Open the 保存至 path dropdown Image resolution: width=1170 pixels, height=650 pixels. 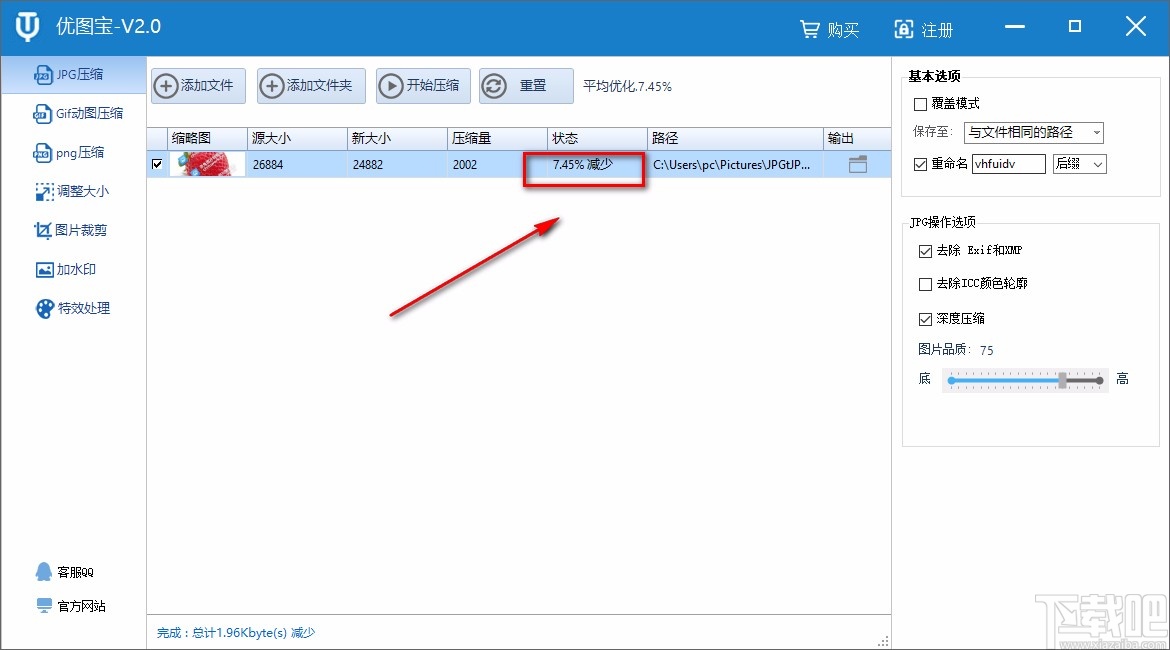1033,133
